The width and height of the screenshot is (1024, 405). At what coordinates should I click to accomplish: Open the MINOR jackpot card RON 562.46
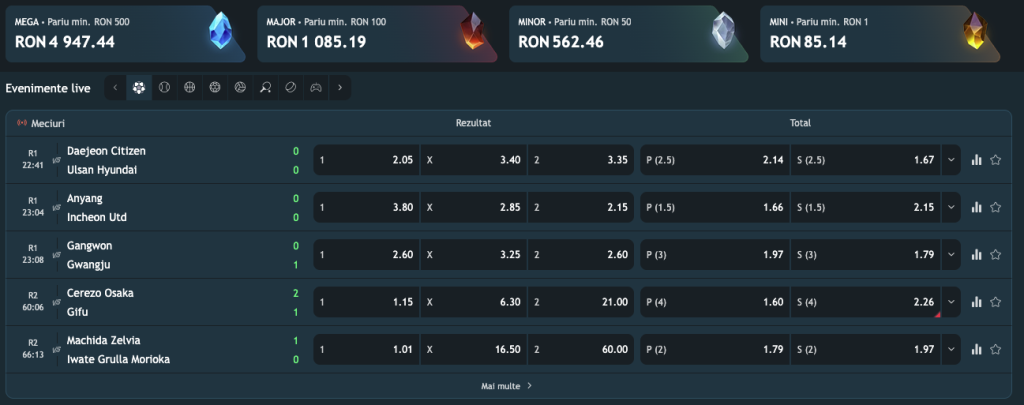point(629,34)
